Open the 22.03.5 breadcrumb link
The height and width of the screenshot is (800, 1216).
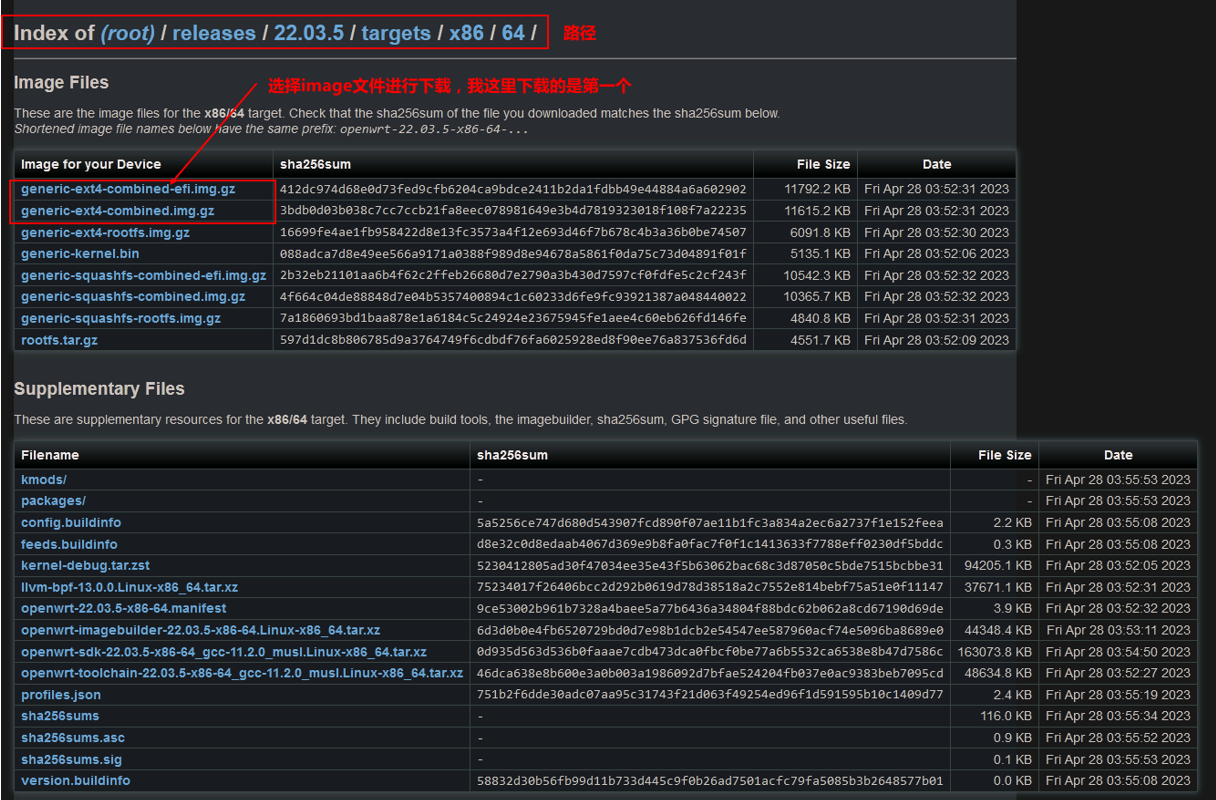(309, 33)
